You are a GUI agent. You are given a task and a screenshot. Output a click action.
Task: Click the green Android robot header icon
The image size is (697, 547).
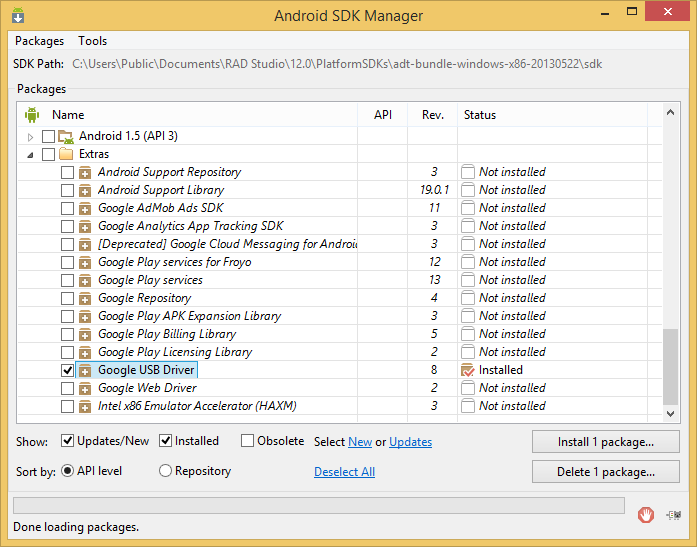coord(32,115)
